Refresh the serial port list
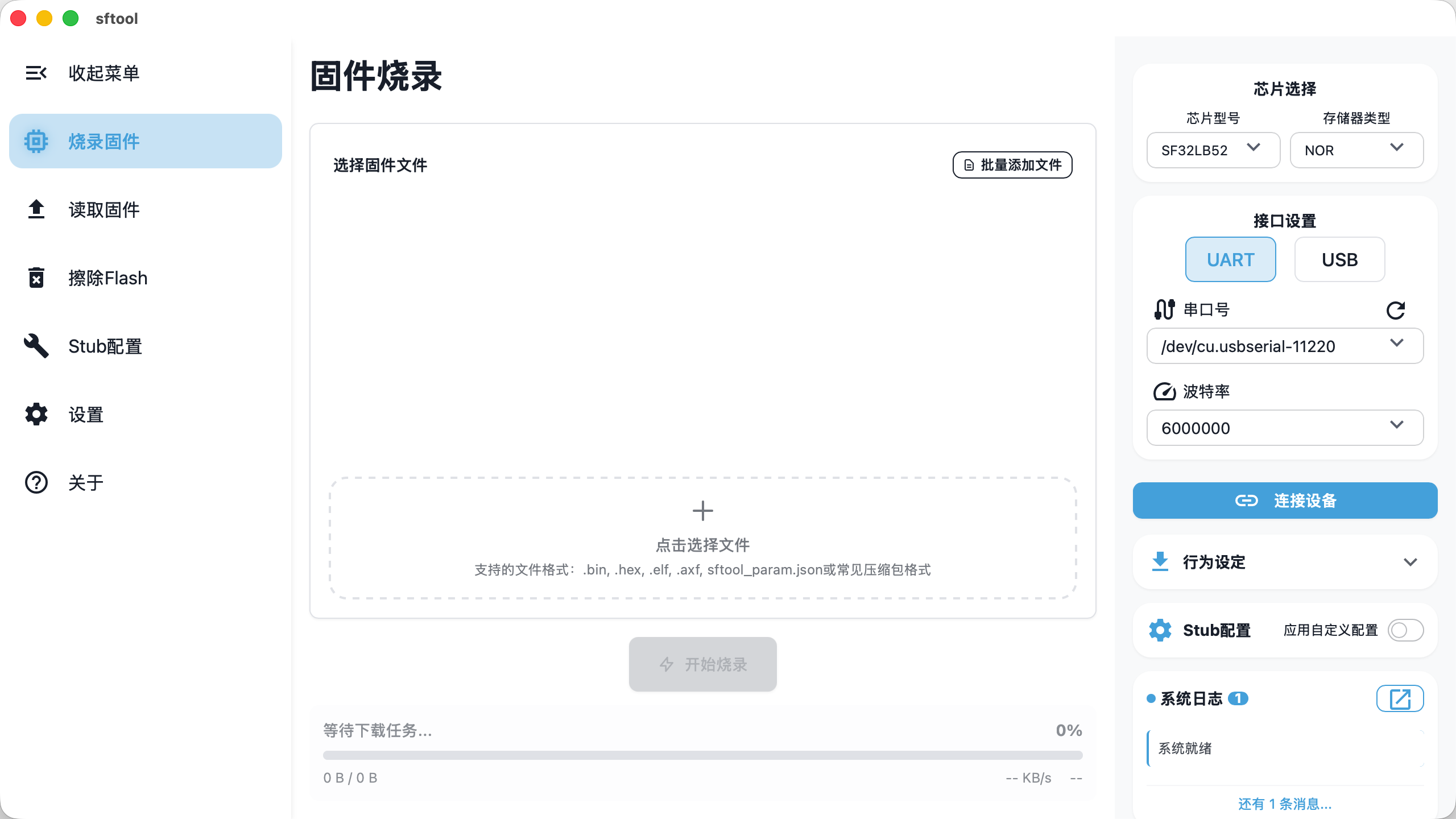The image size is (1456, 819). 1396,309
